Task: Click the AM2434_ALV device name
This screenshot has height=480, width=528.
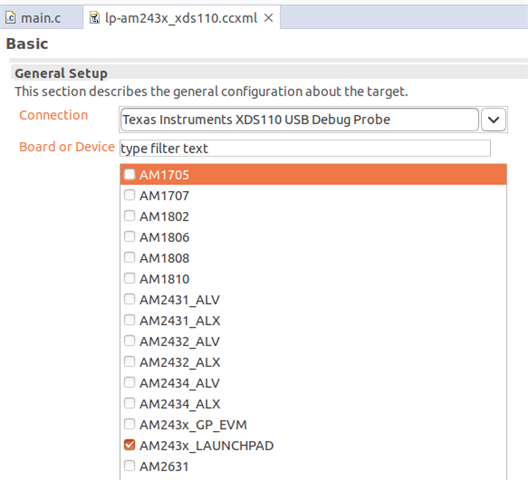Action: [x=179, y=384]
